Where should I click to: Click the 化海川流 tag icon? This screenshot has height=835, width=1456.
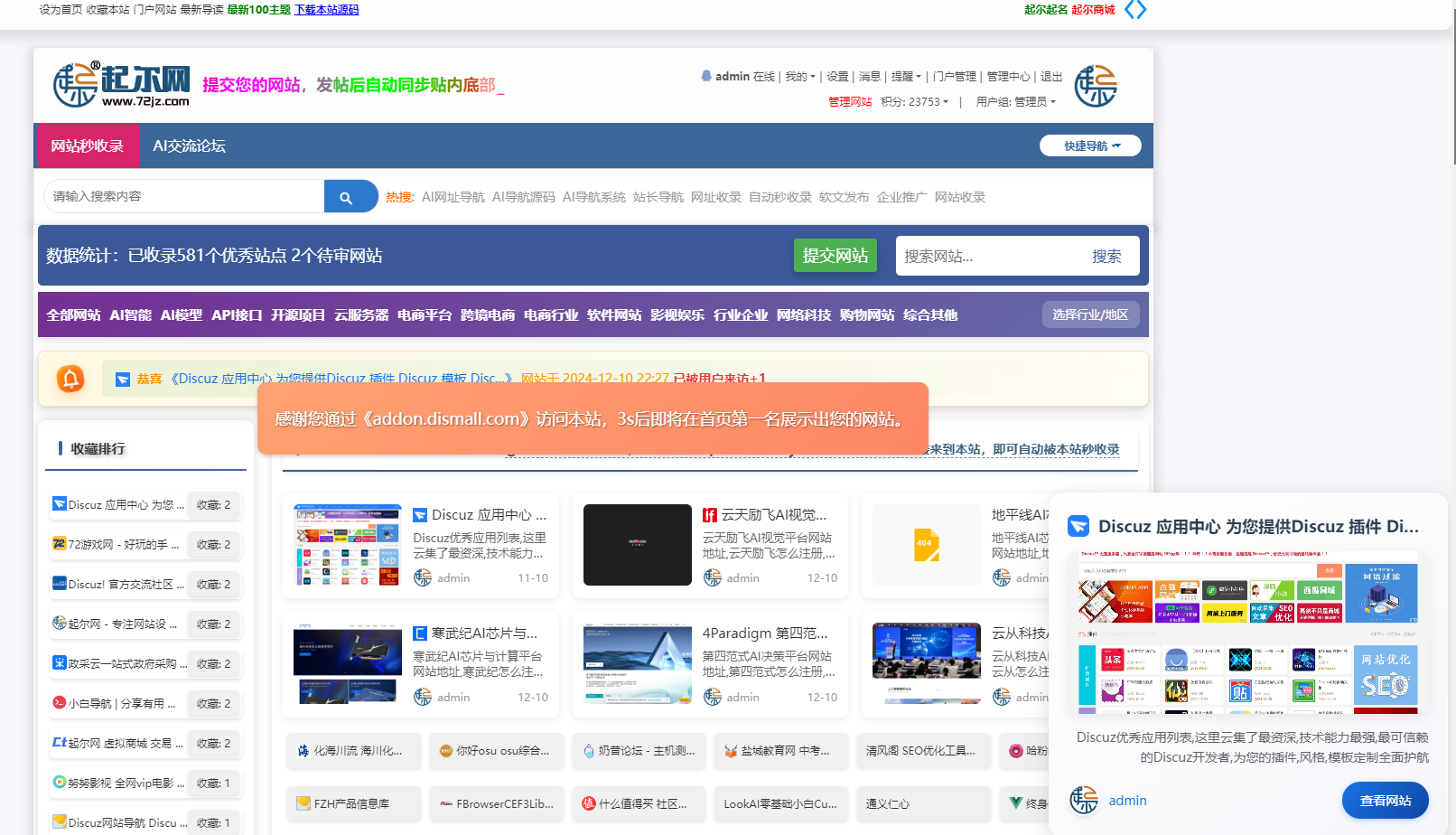tap(303, 751)
